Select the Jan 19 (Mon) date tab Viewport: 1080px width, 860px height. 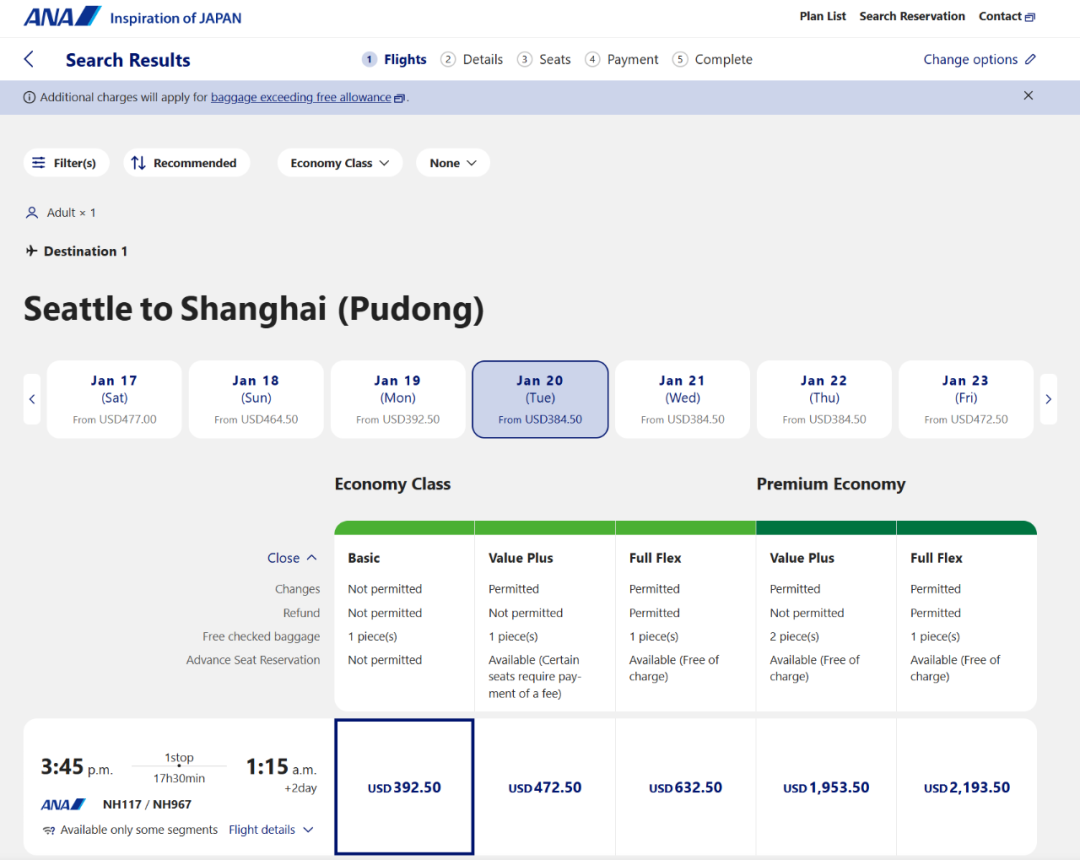point(398,399)
